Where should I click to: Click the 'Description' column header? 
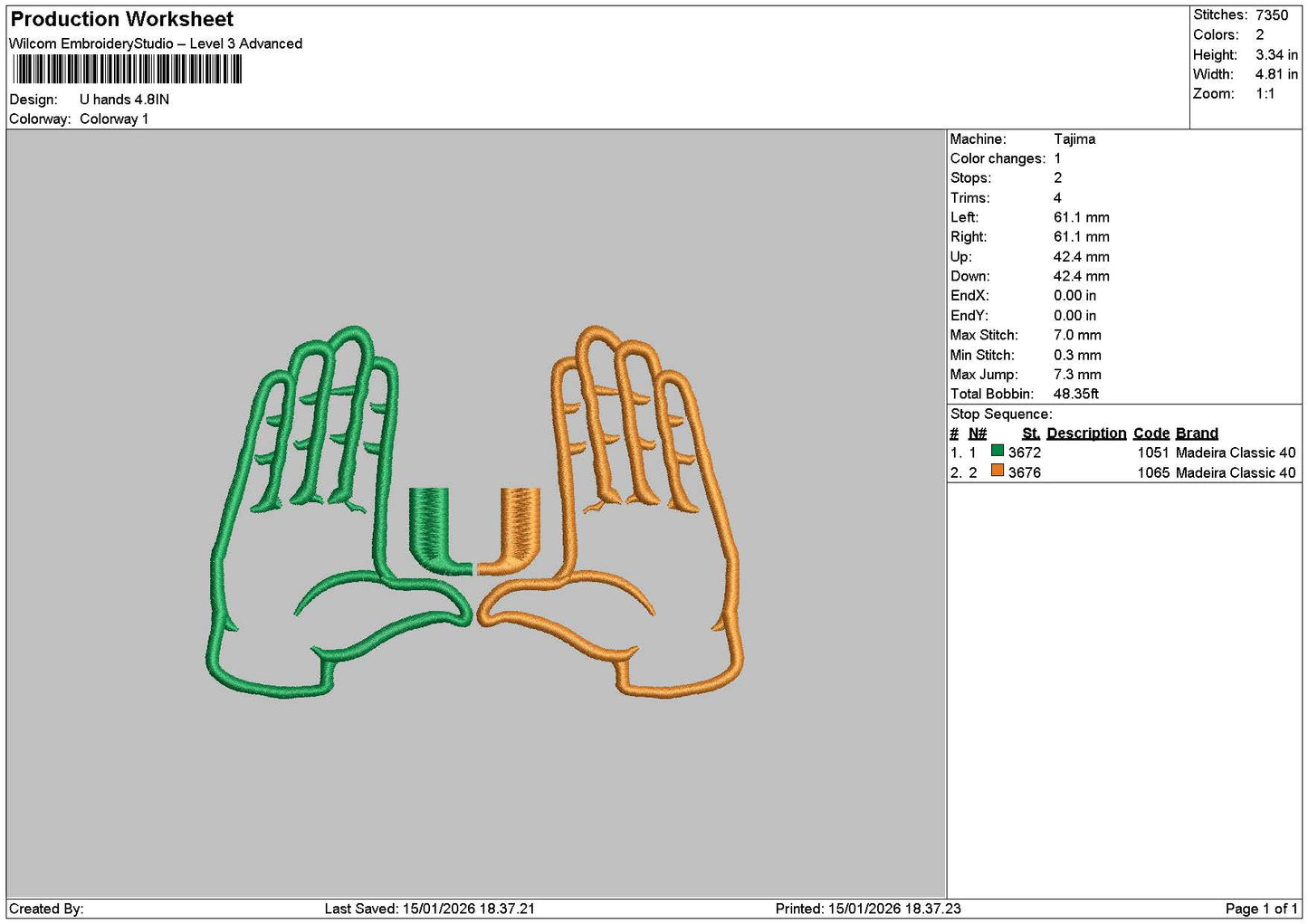(x=1086, y=433)
